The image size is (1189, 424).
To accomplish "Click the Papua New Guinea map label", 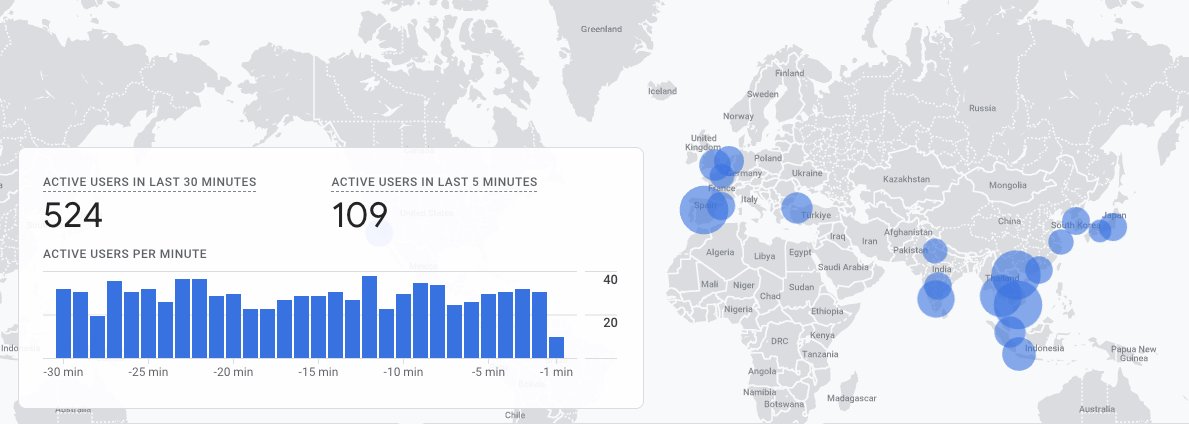I will click(1134, 354).
